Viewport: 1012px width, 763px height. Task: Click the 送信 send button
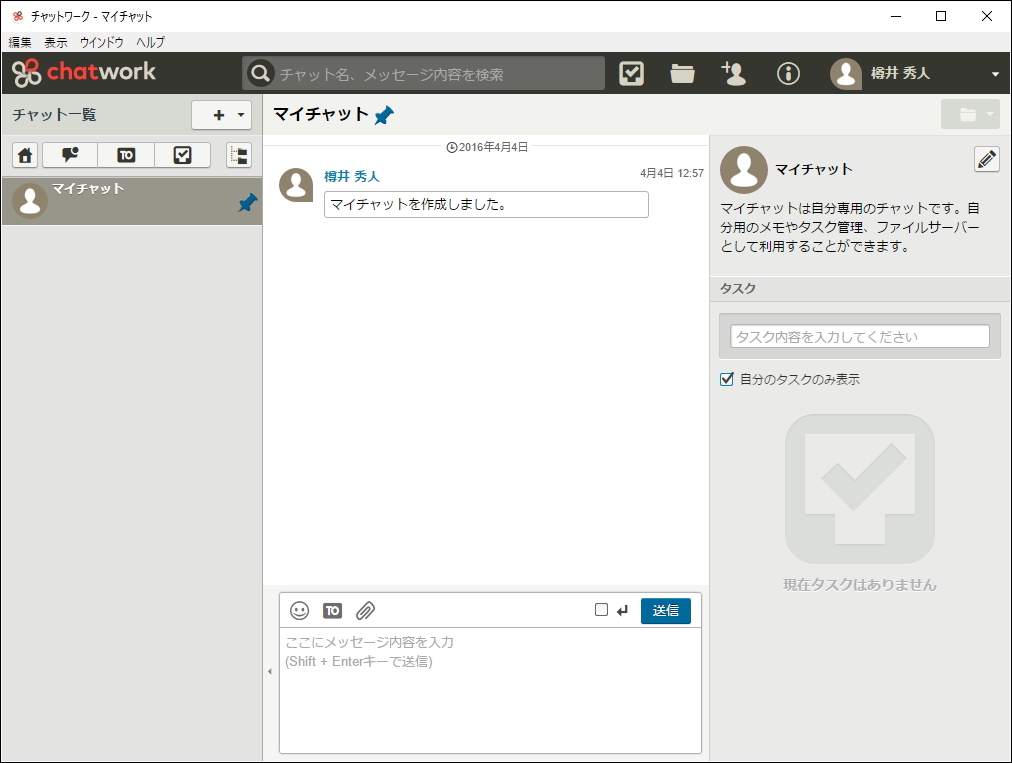click(x=666, y=610)
